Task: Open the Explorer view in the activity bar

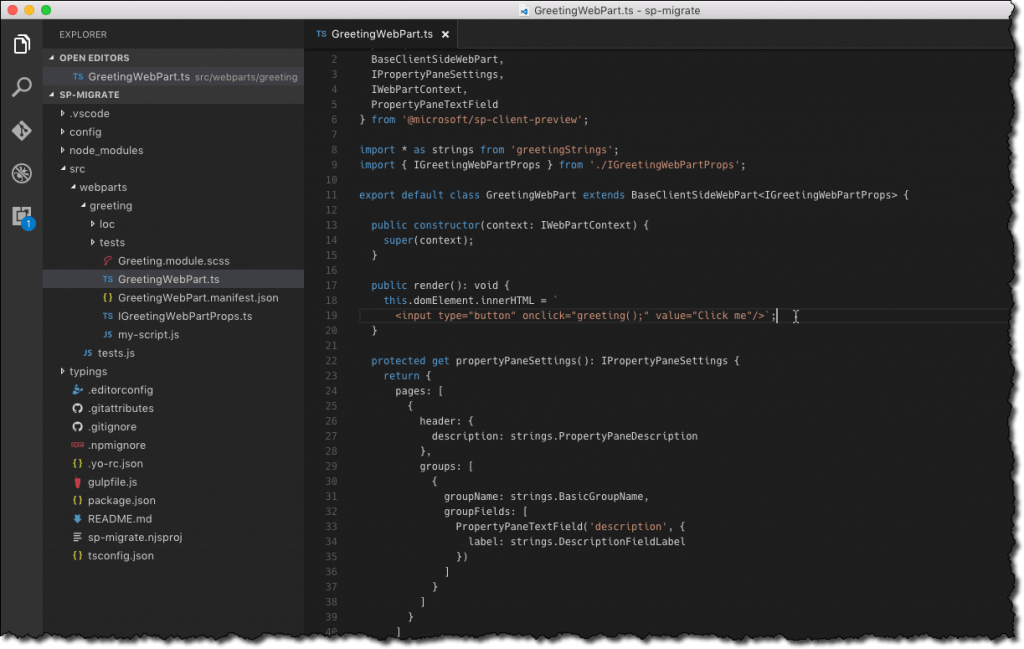Action: [x=21, y=44]
